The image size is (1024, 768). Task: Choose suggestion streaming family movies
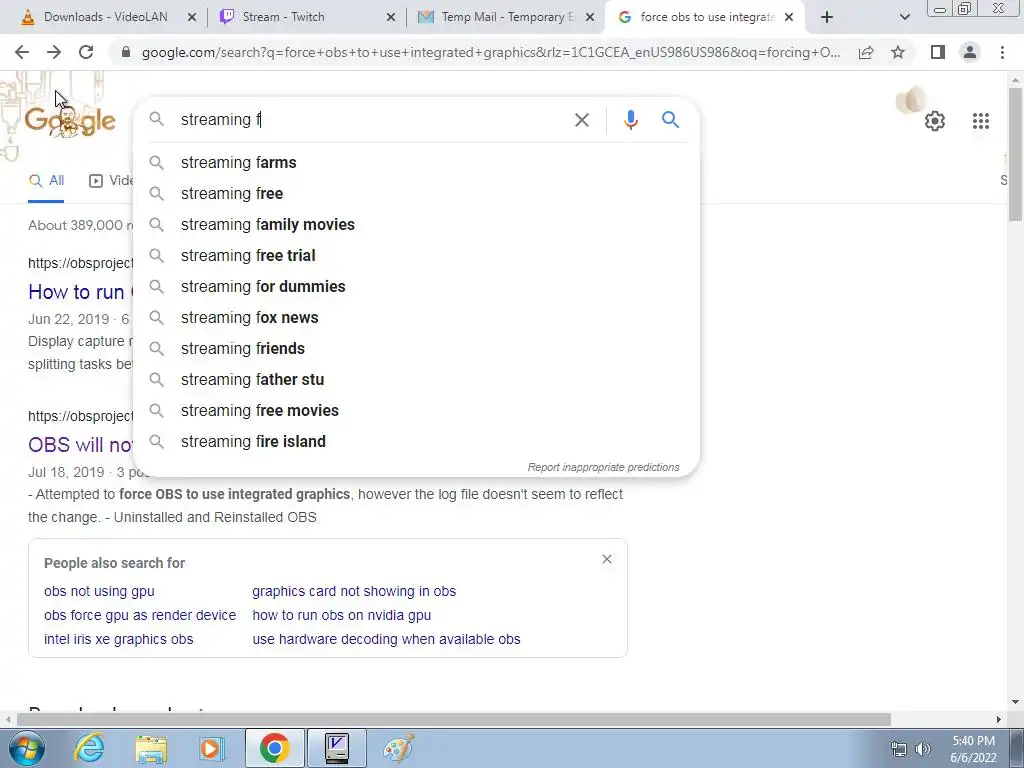click(x=417, y=225)
